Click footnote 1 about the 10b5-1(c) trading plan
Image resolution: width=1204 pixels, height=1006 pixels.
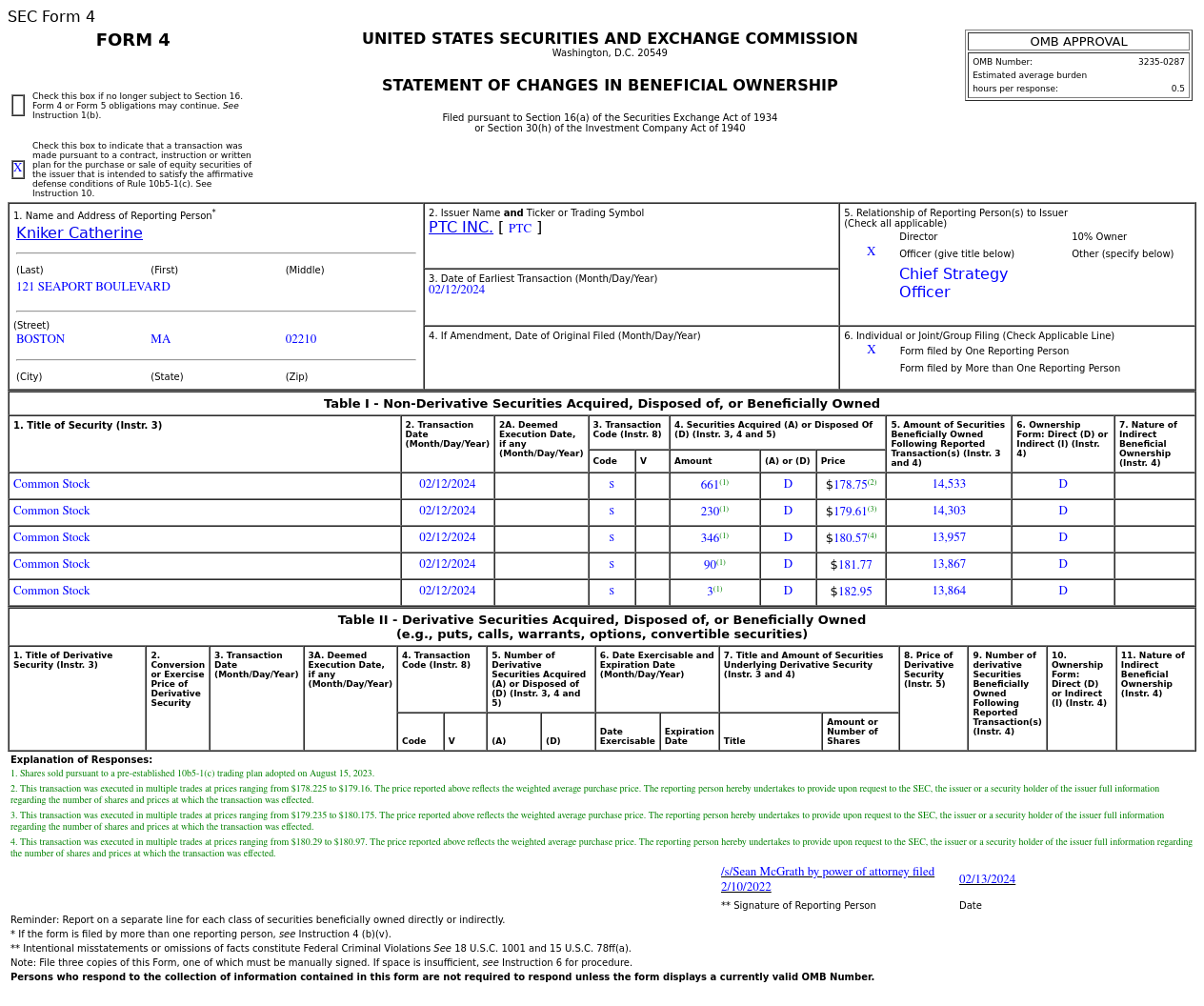point(192,774)
